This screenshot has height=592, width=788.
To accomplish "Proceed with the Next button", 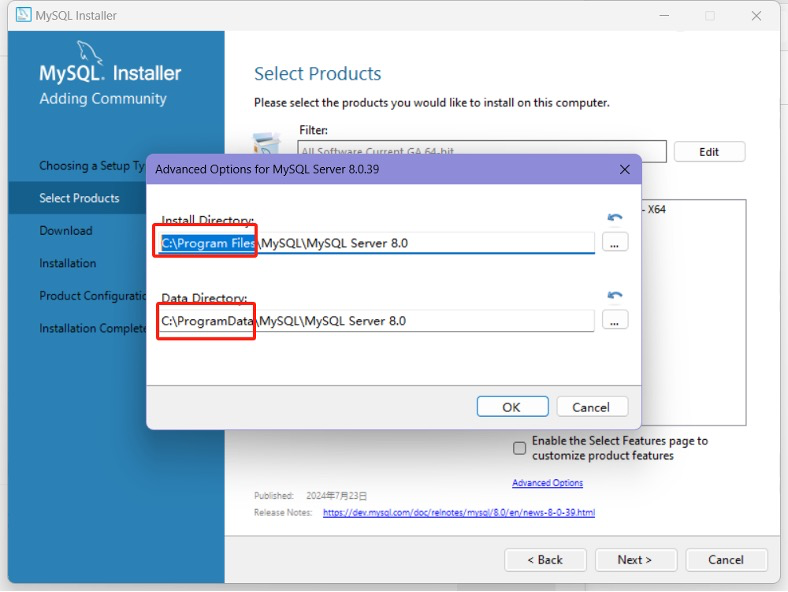I will (635, 560).
